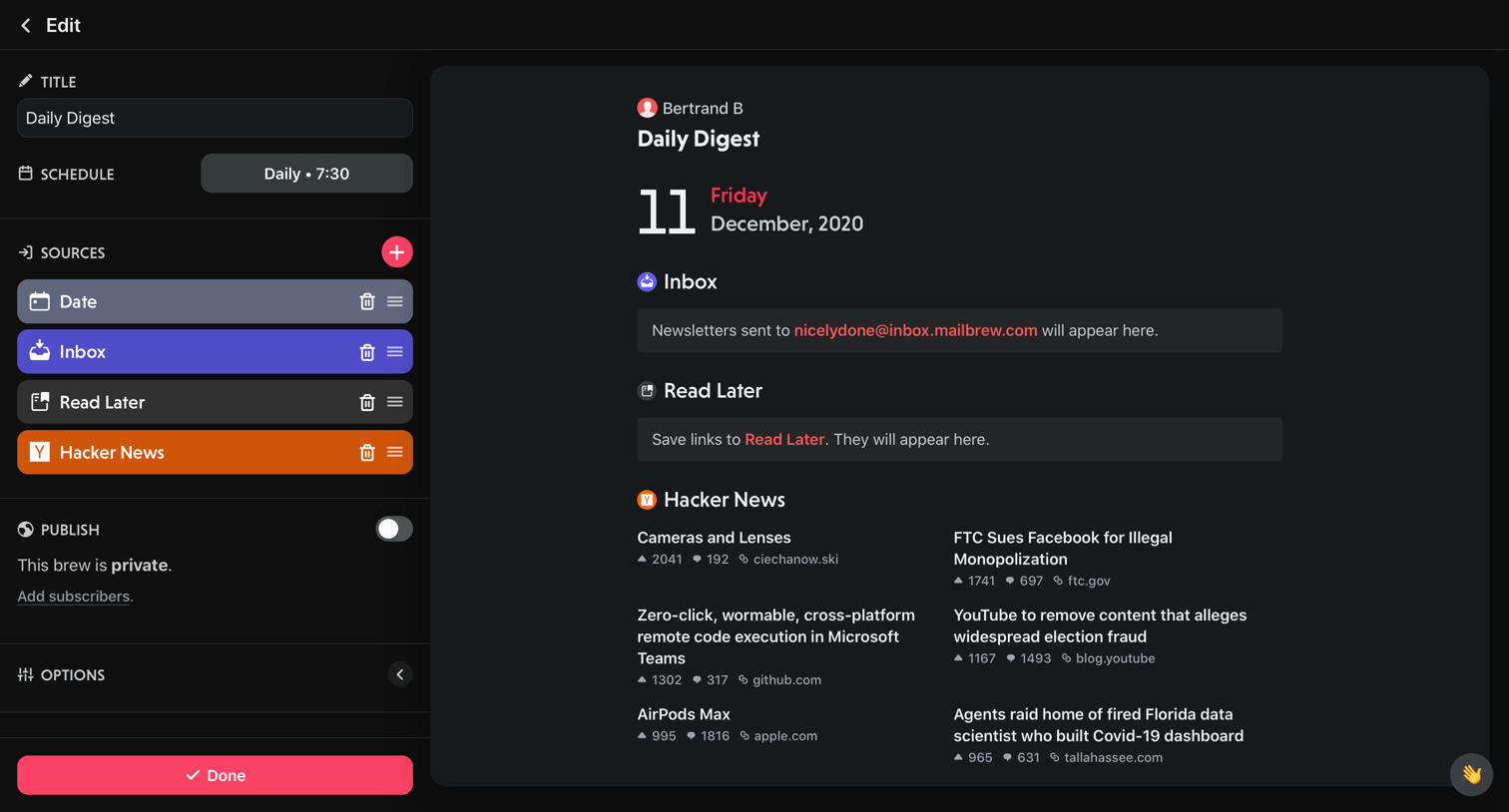Screen dimensions: 1509x812
Task: Click the Daily Digest heading in preview
Action: pyautogui.click(x=699, y=139)
